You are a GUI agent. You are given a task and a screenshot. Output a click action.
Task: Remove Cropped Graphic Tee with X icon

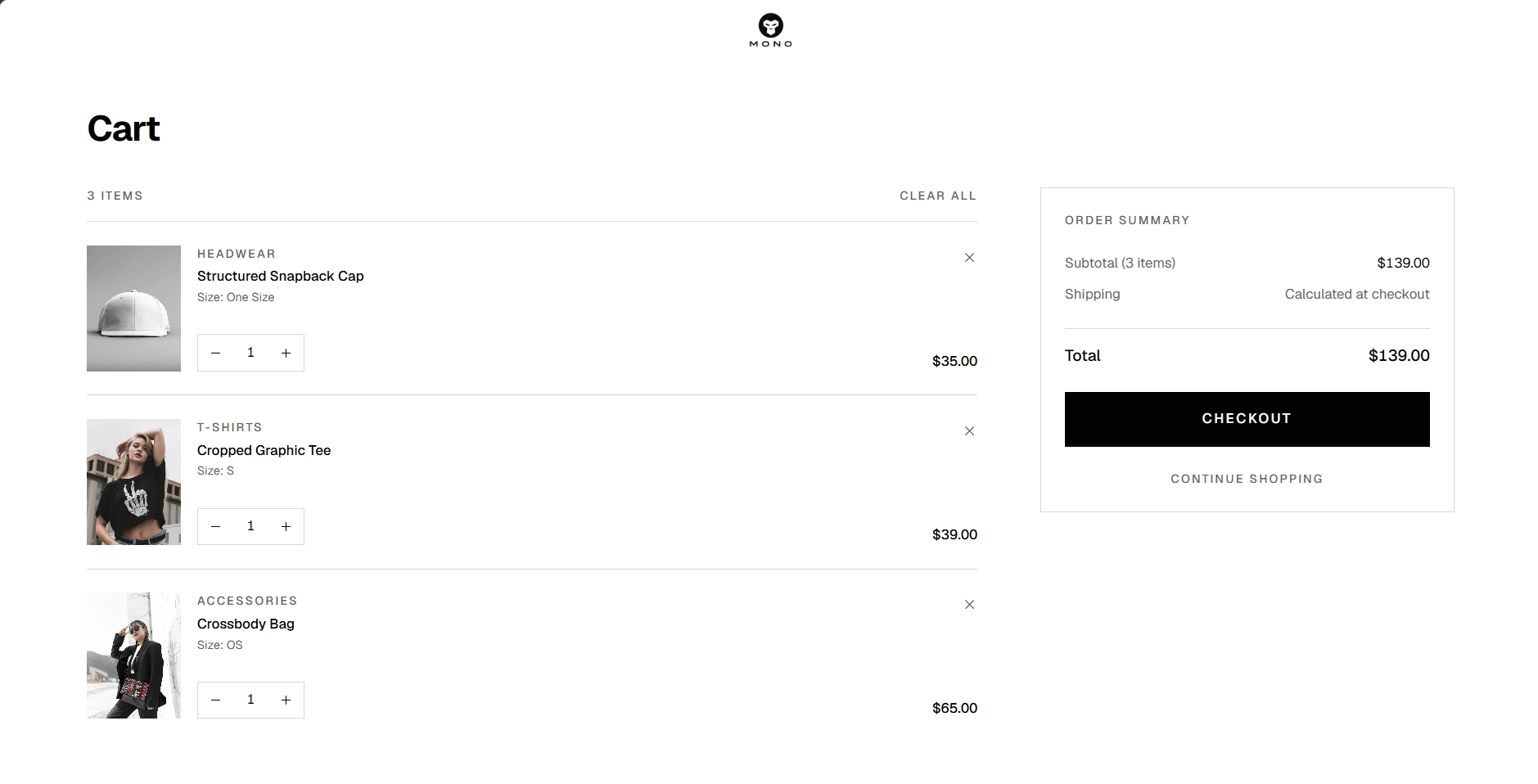pyautogui.click(x=969, y=431)
